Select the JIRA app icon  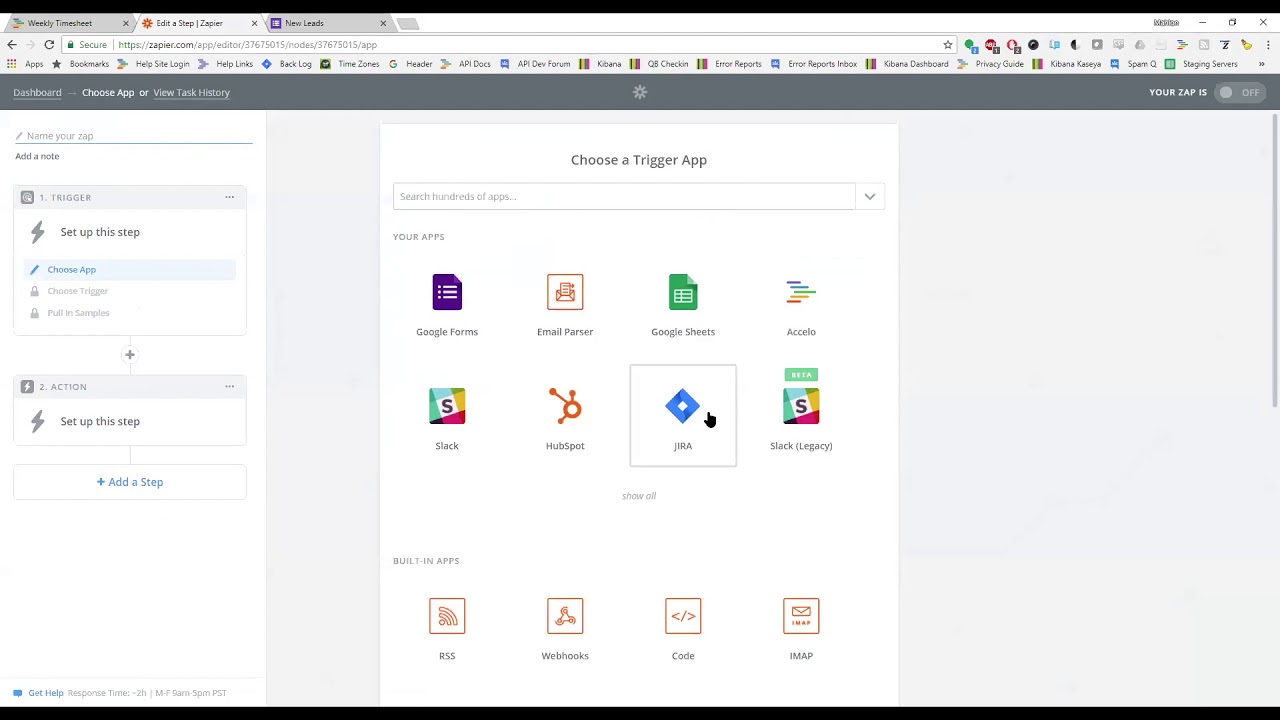[x=683, y=406]
